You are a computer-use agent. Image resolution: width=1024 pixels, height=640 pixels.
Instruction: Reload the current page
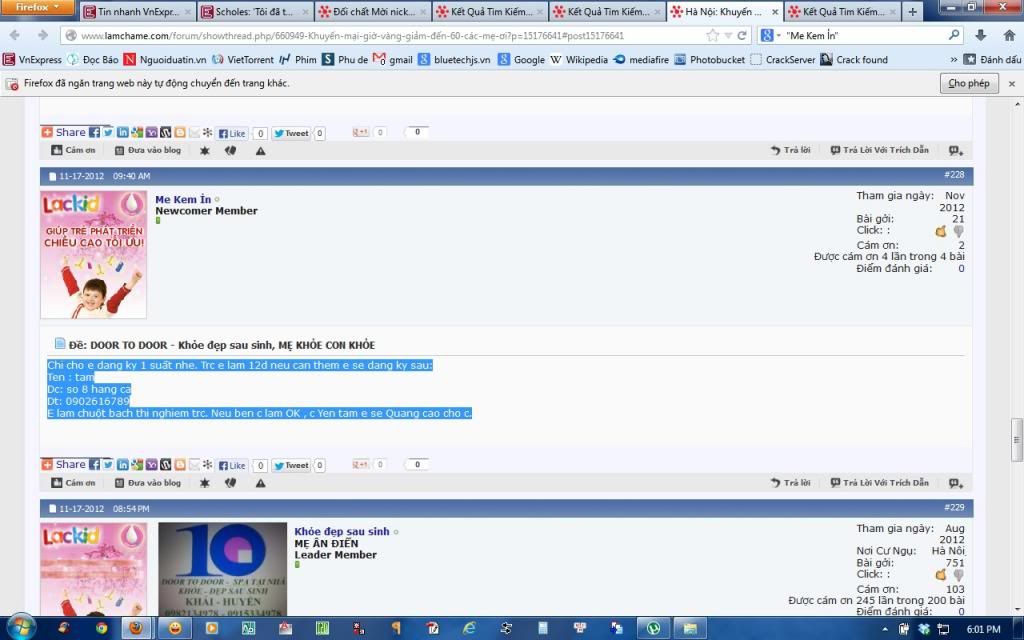tap(742, 35)
